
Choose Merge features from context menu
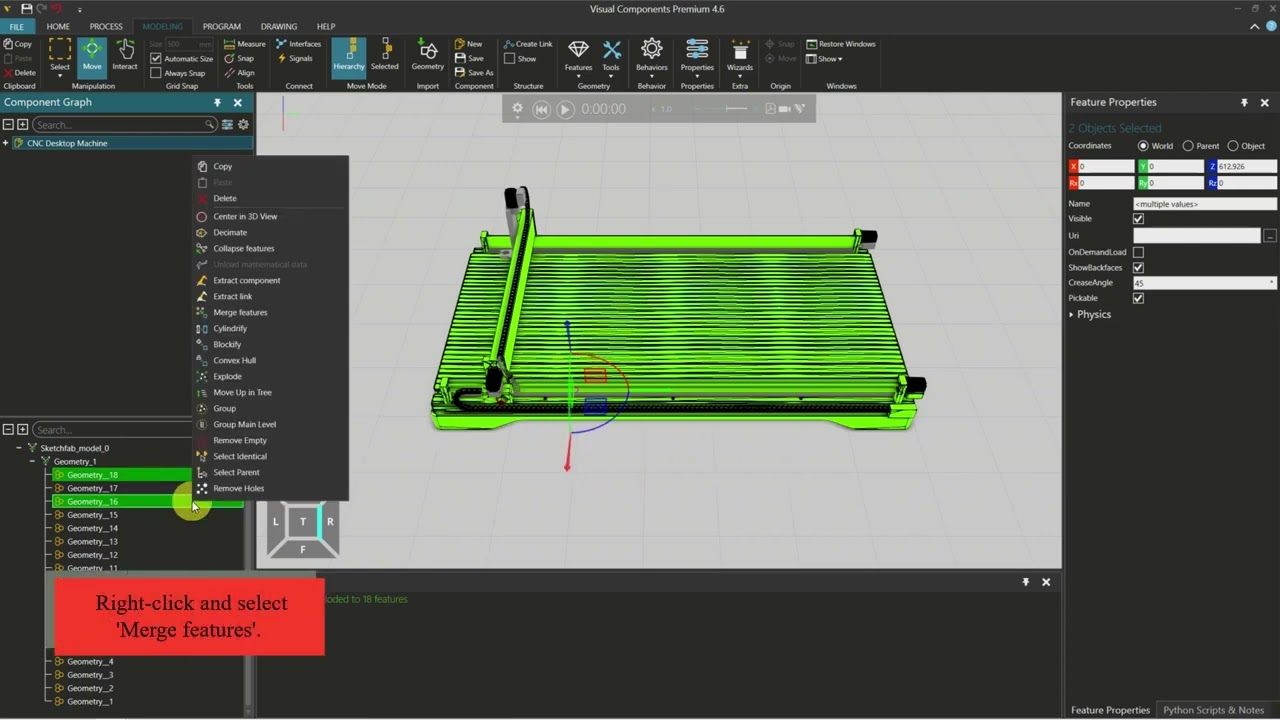point(240,312)
